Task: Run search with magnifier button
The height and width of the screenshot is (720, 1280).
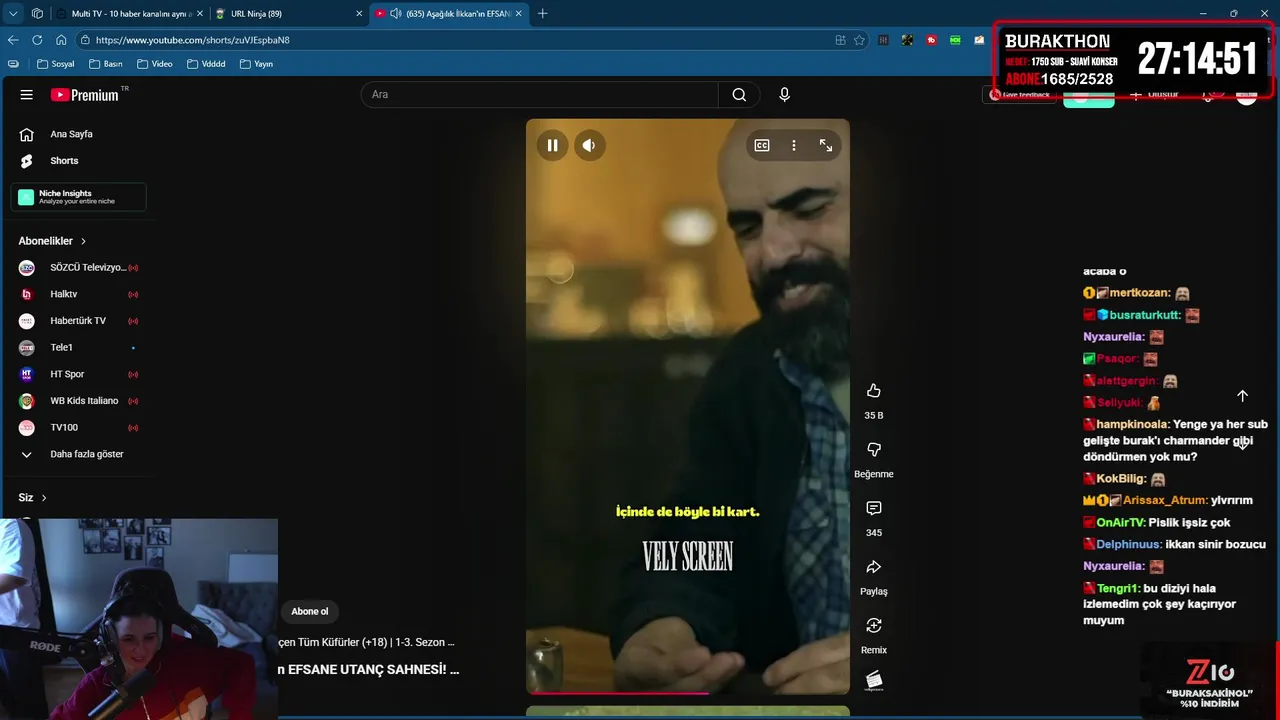Action: point(739,94)
